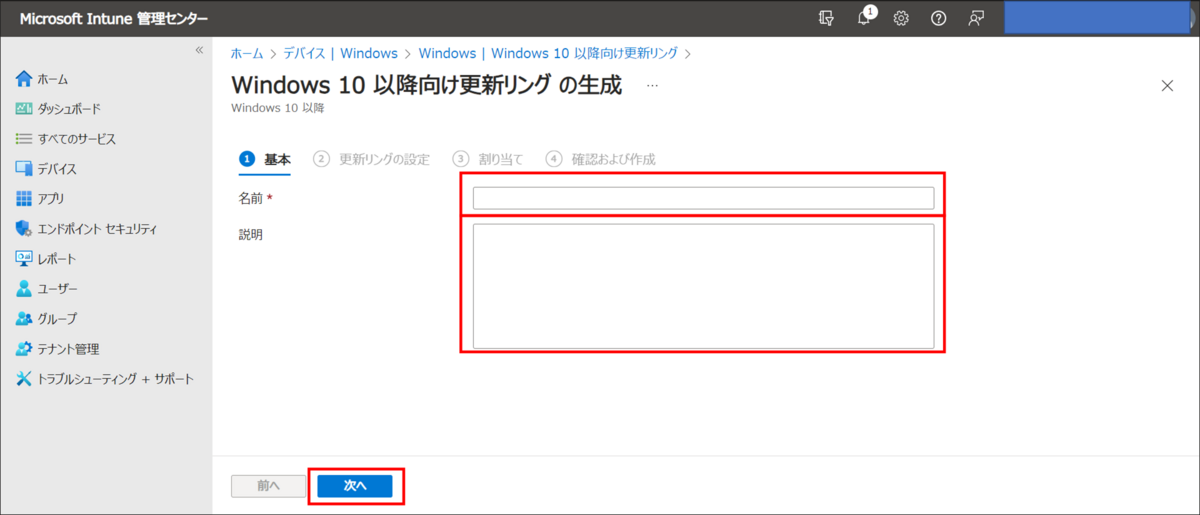Image resolution: width=1200 pixels, height=515 pixels.
Task: Click the Users person icon in sidebar
Action: tap(24, 289)
